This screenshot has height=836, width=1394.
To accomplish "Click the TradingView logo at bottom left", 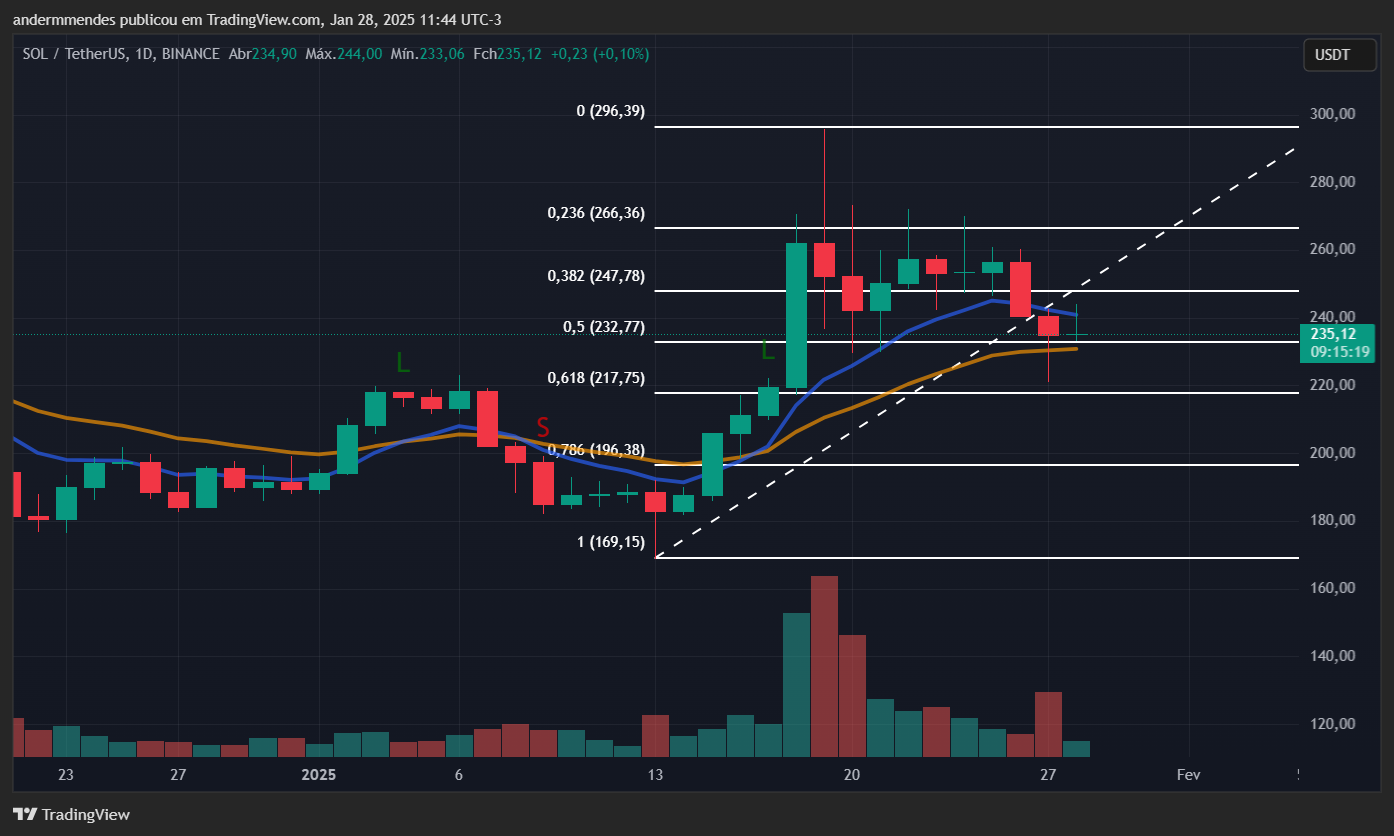I will click(x=71, y=814).
